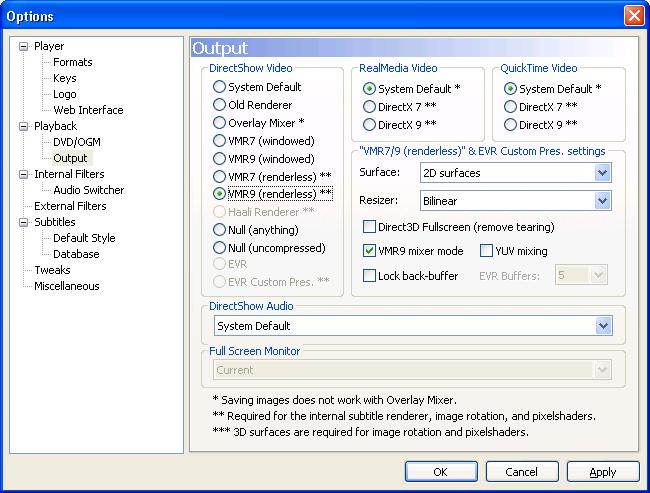Screen dimensions: 650x493
Task: Collapse the Player tree node
Action: coord(24,46)
